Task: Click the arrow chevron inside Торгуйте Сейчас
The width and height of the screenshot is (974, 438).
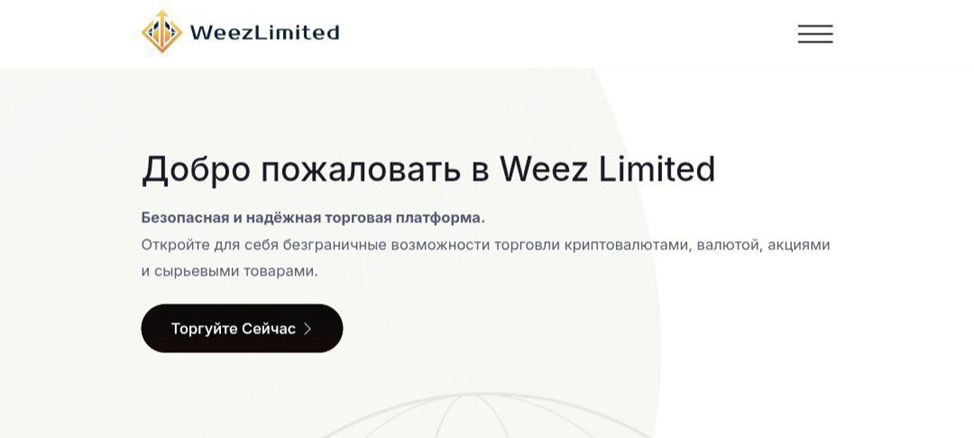Action: pos(308,329)
